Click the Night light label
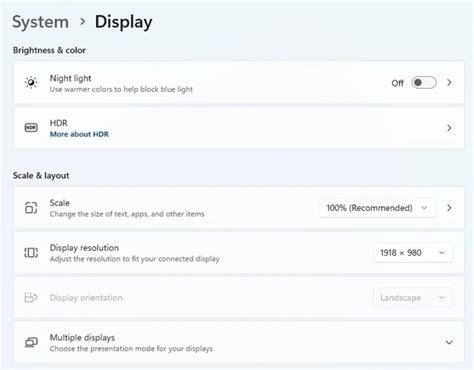Image resolution: width=474 pixels, height=370 pixels. pyautogui.click(x=70, y=78)
